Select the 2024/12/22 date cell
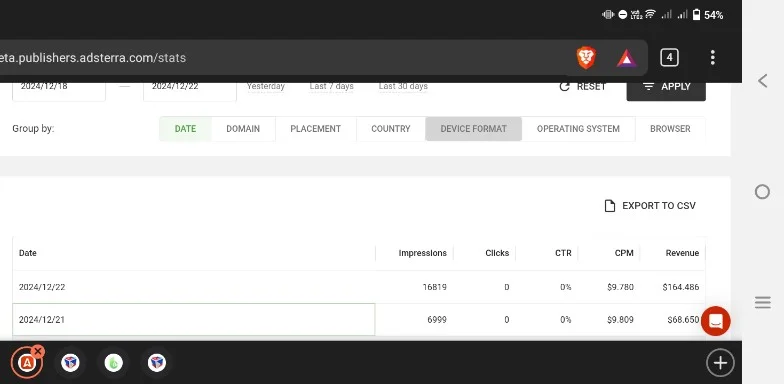 click(194, 287)
